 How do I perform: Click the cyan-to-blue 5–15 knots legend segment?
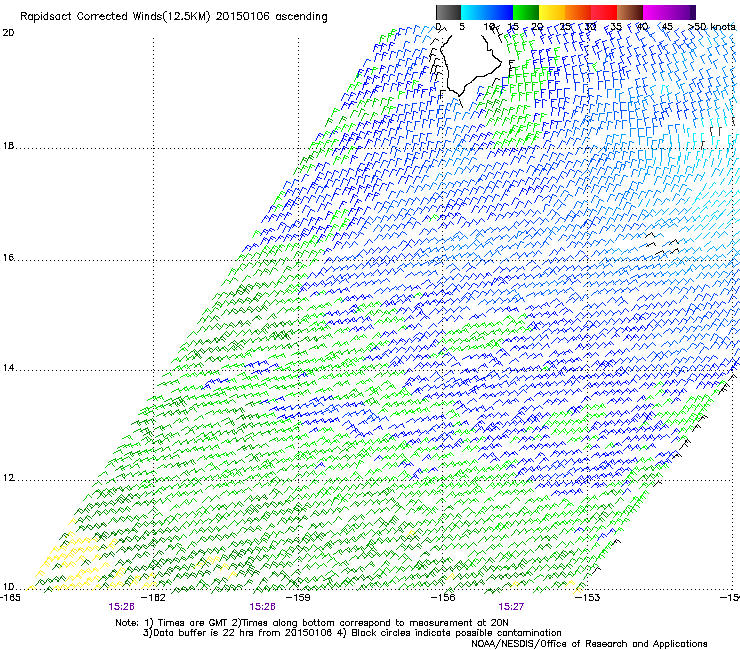pos(487,12)
